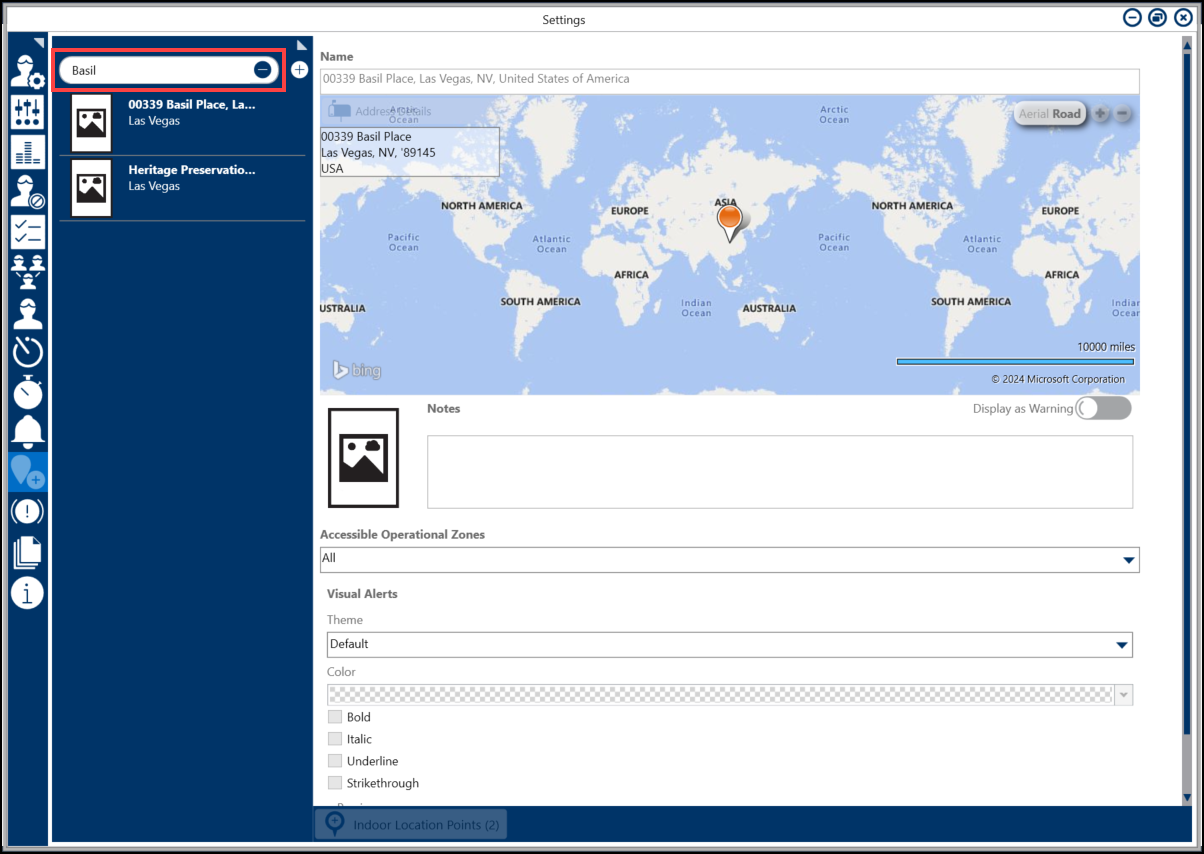The image size is (1204, 854).
Task: Enable the Bold checkbox
Action: pyautogui.click(x=335, y=717)
